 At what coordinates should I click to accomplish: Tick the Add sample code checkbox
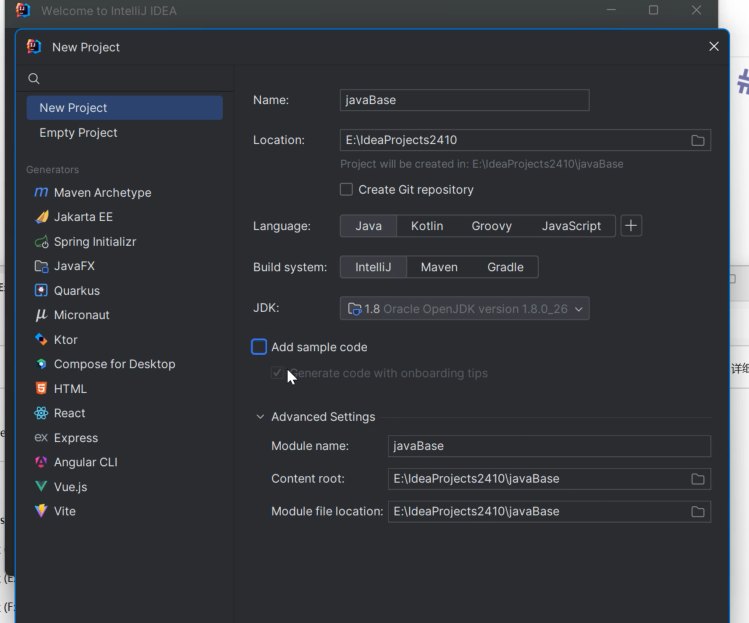tap(259, 347)
